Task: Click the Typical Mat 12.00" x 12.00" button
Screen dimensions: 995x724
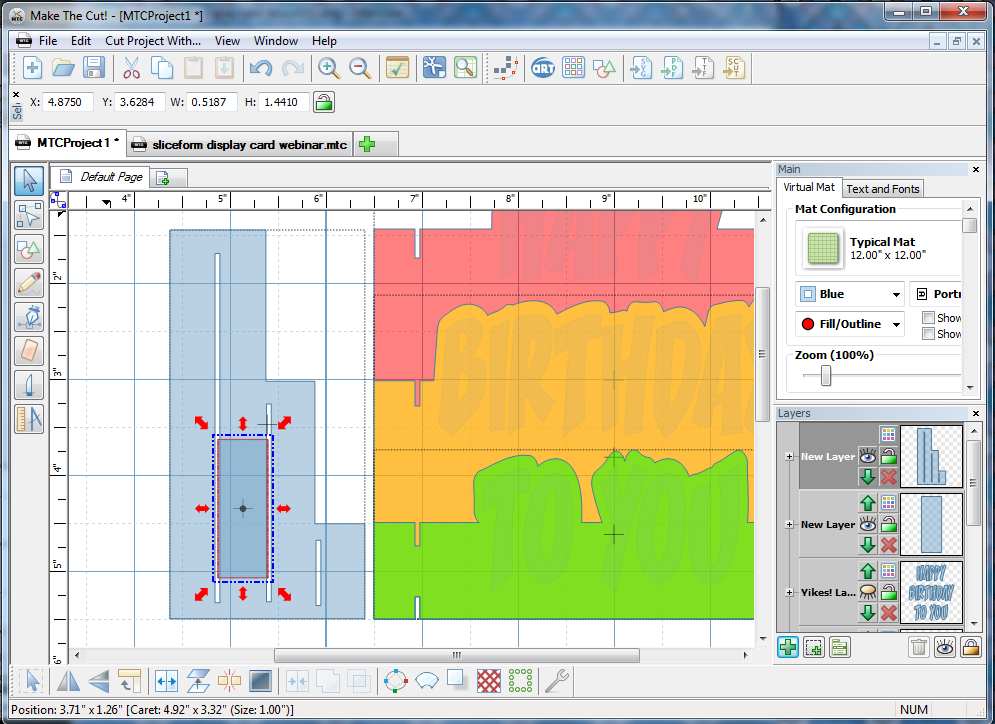Action: [878, 248]
